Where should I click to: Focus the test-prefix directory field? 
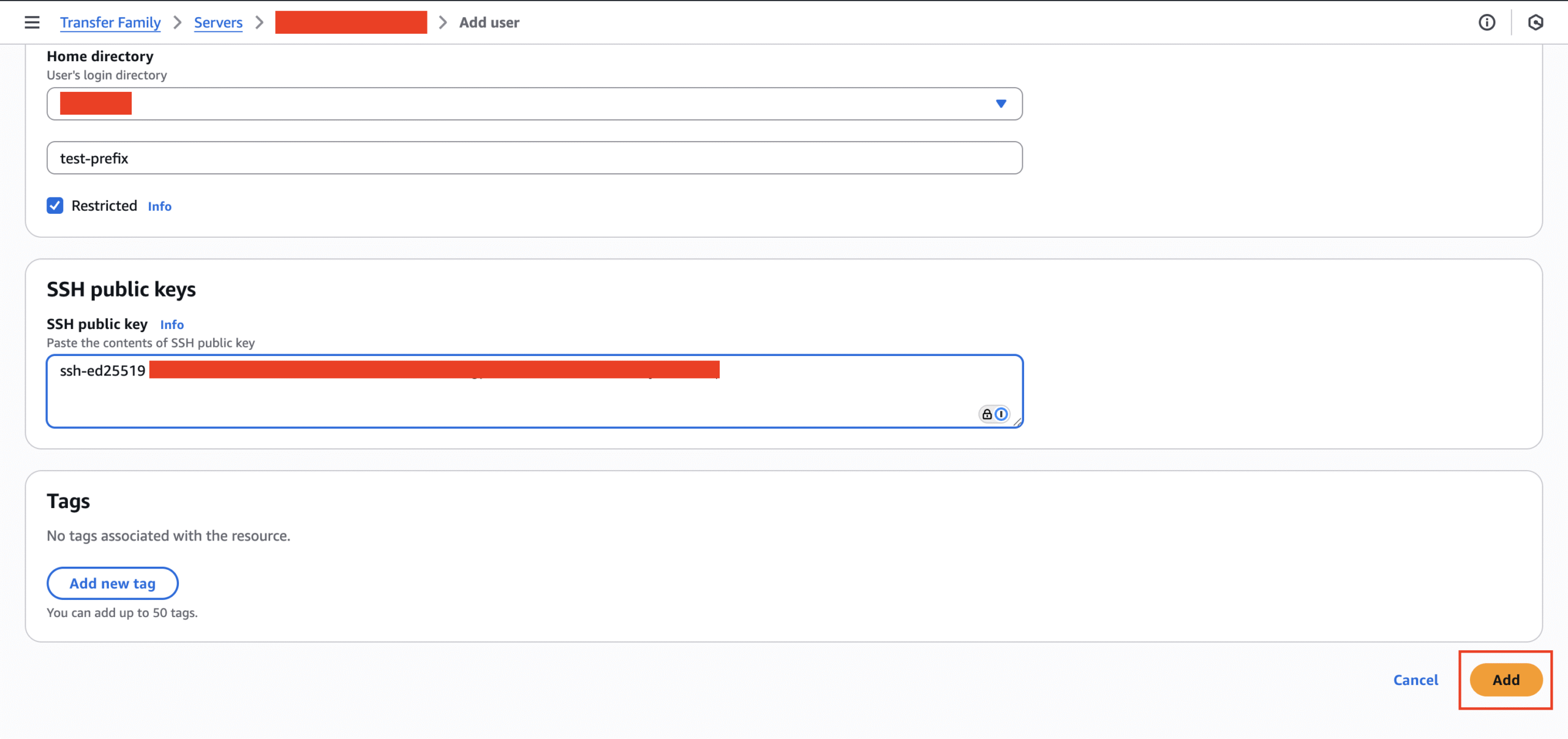534,158
